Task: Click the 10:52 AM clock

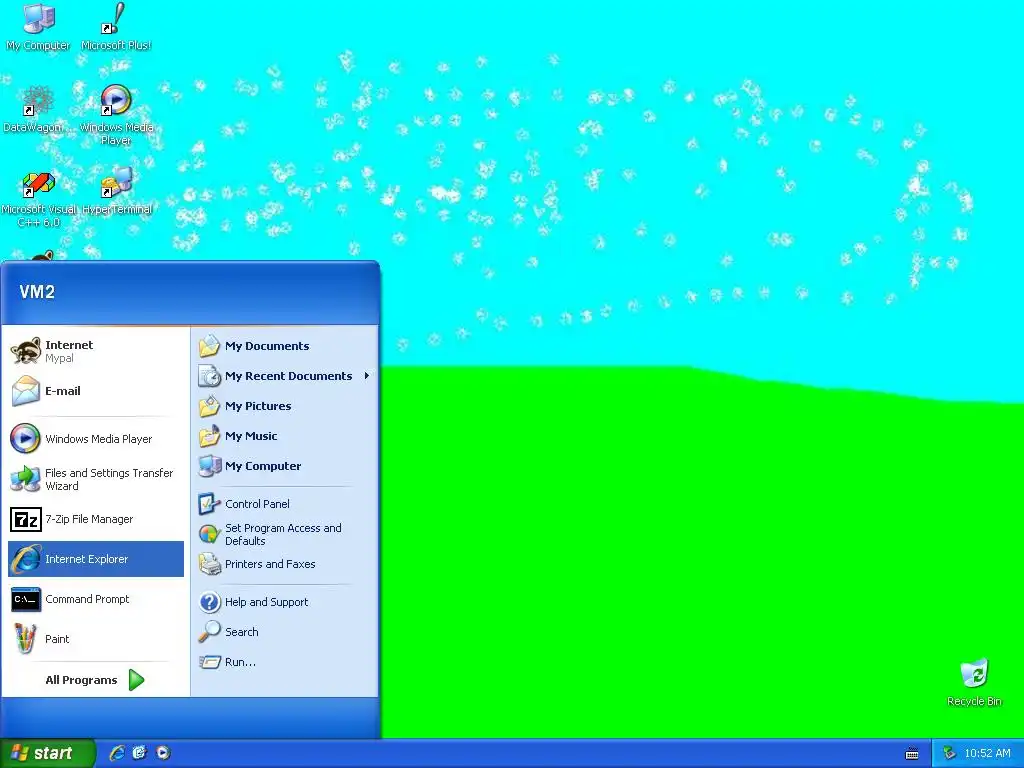Action: coord(987,753)
